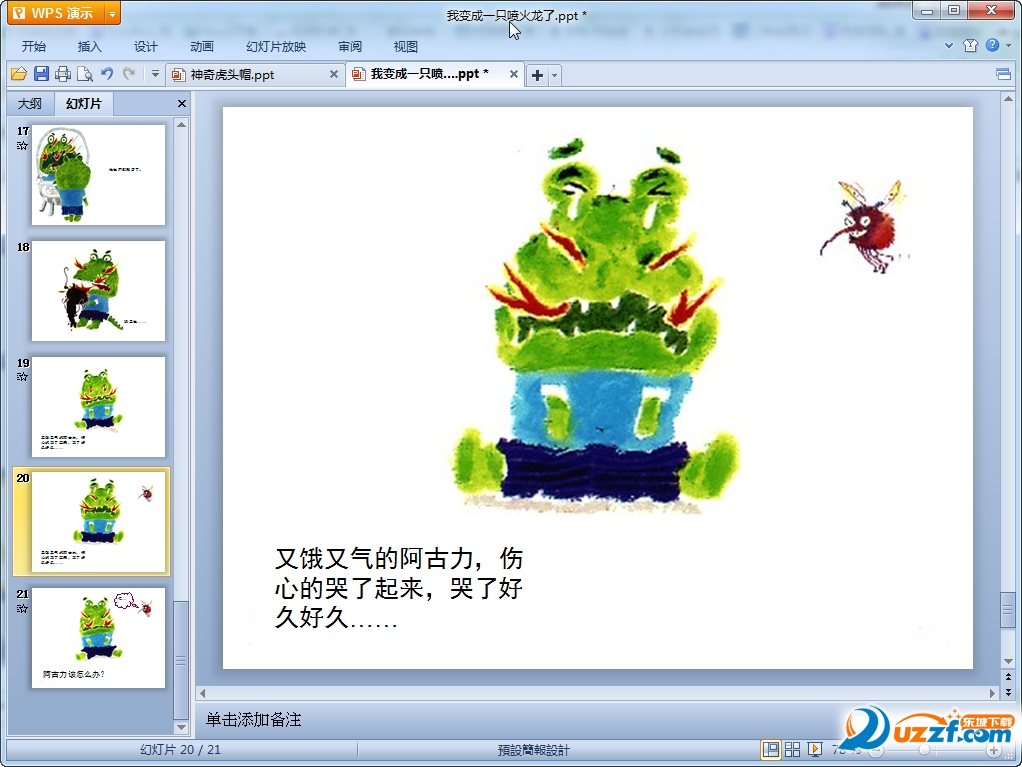Switch to the 幻灯片 slides tab
This screenshot has height=767, width=1022.
point(83,104)
